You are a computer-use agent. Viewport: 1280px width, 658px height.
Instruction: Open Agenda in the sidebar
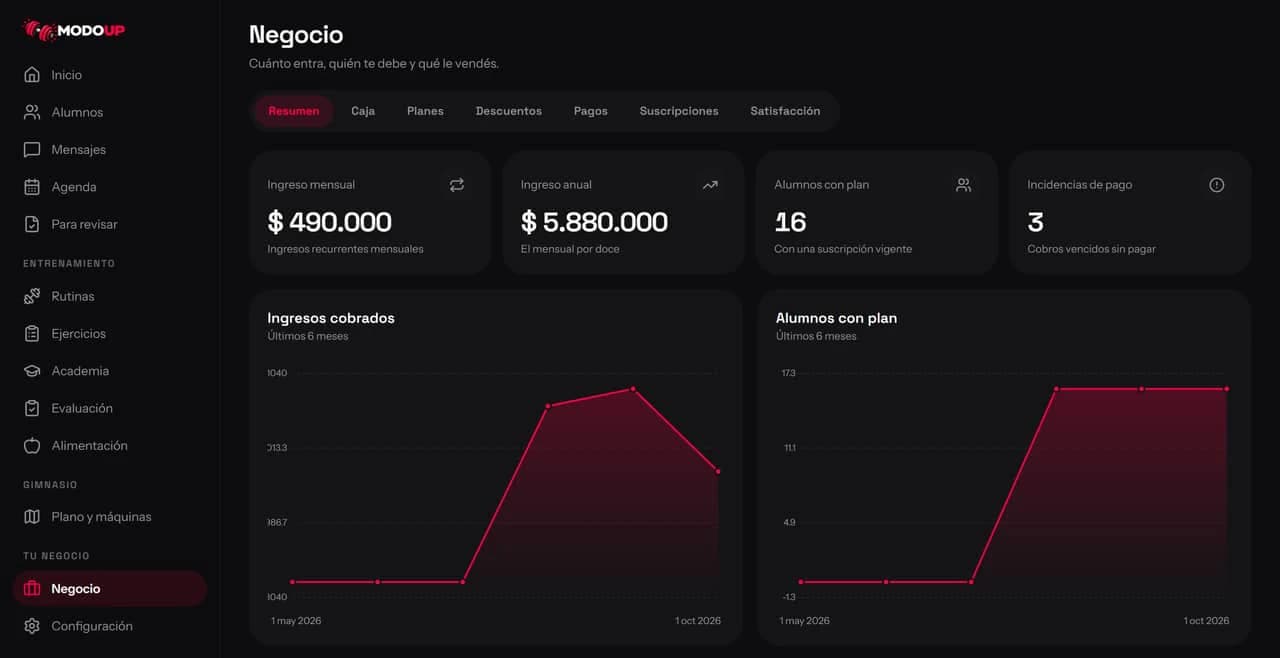tap(110, 187)
